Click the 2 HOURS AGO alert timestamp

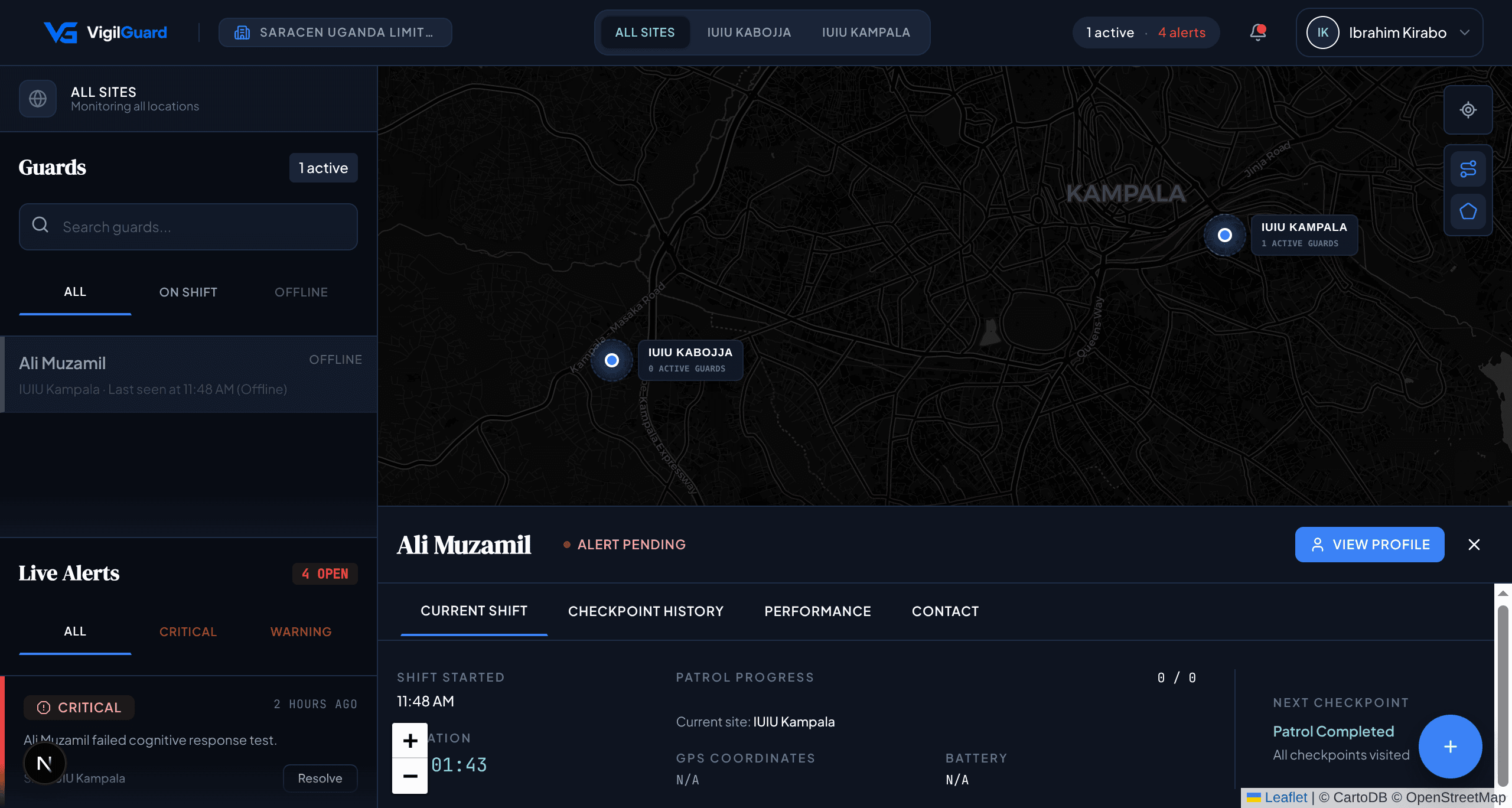(315, 704)
